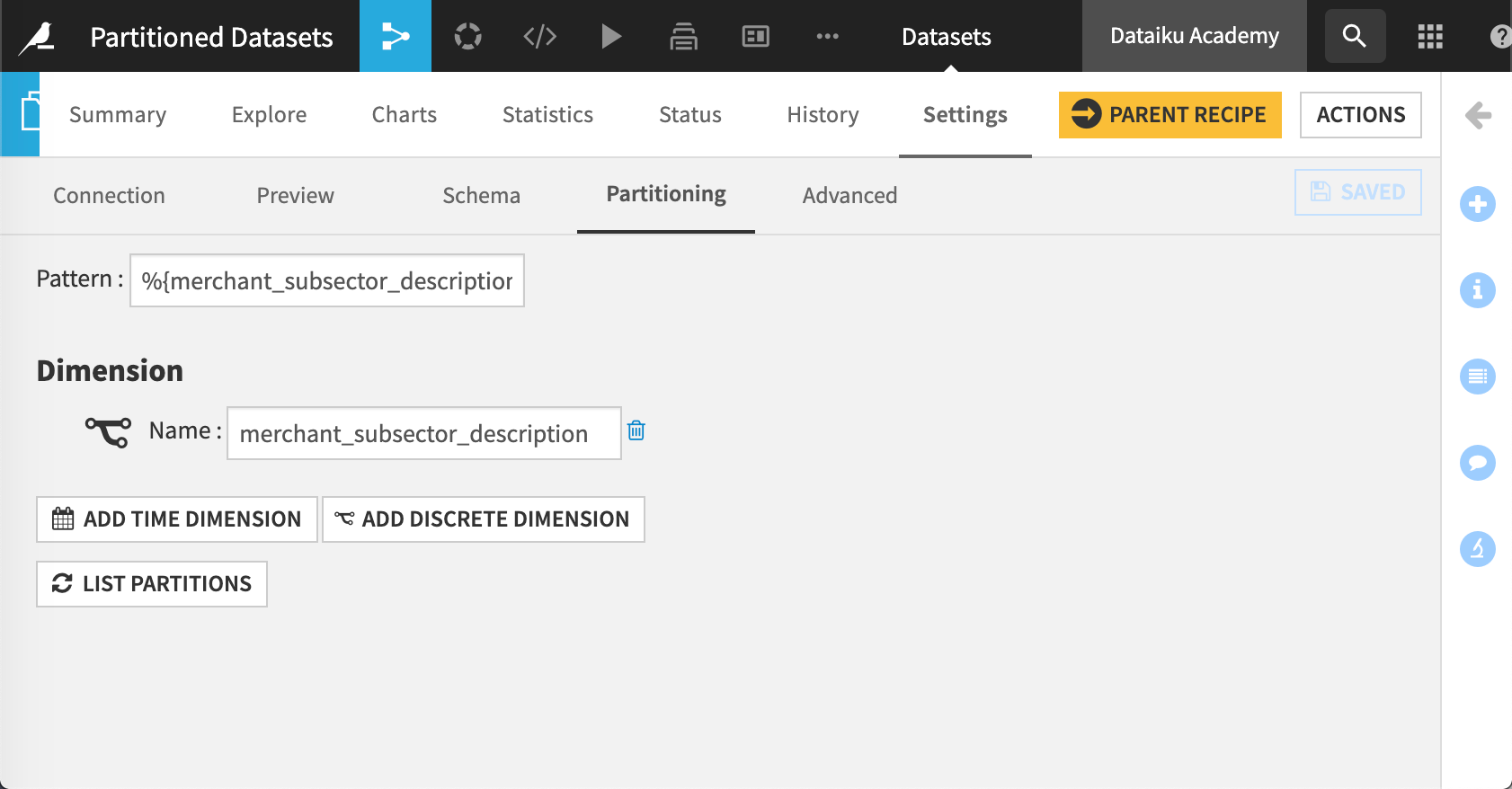Click into the Pattern input field
This screenshot has height=789, width=1512.
pyautogui.click(x=327, y=281)
